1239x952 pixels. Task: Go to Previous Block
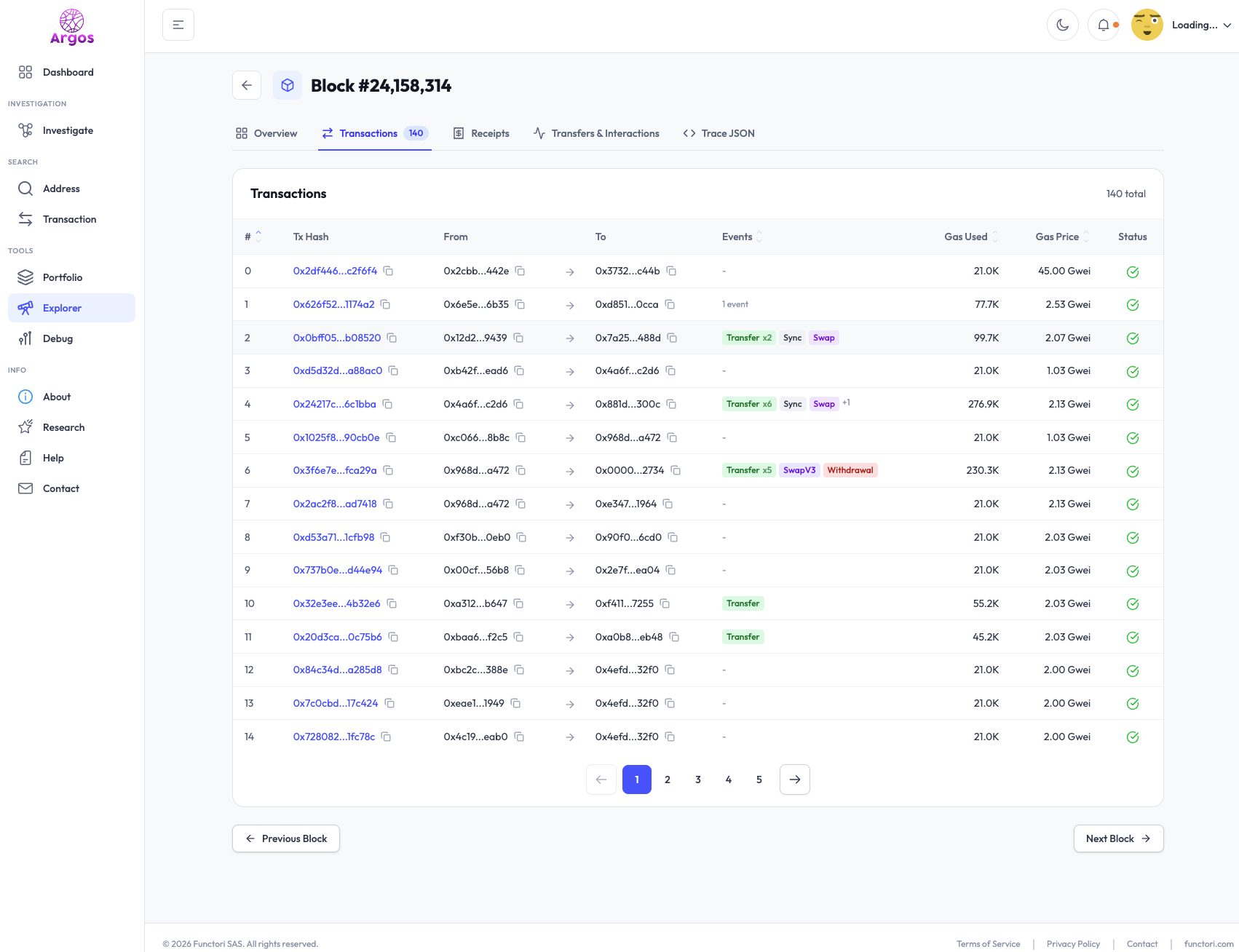[x=286, y=838]
